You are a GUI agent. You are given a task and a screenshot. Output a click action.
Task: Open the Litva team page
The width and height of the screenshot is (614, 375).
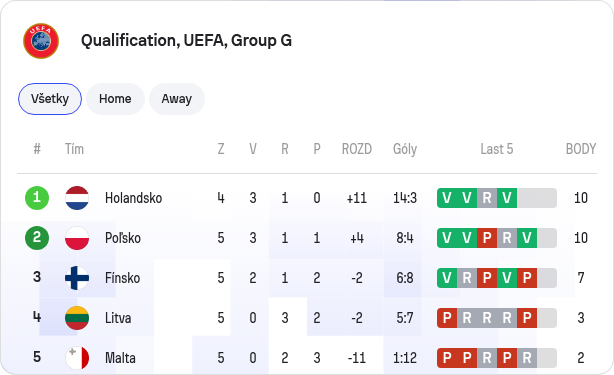pyautogui.click(x=118, y=318)
